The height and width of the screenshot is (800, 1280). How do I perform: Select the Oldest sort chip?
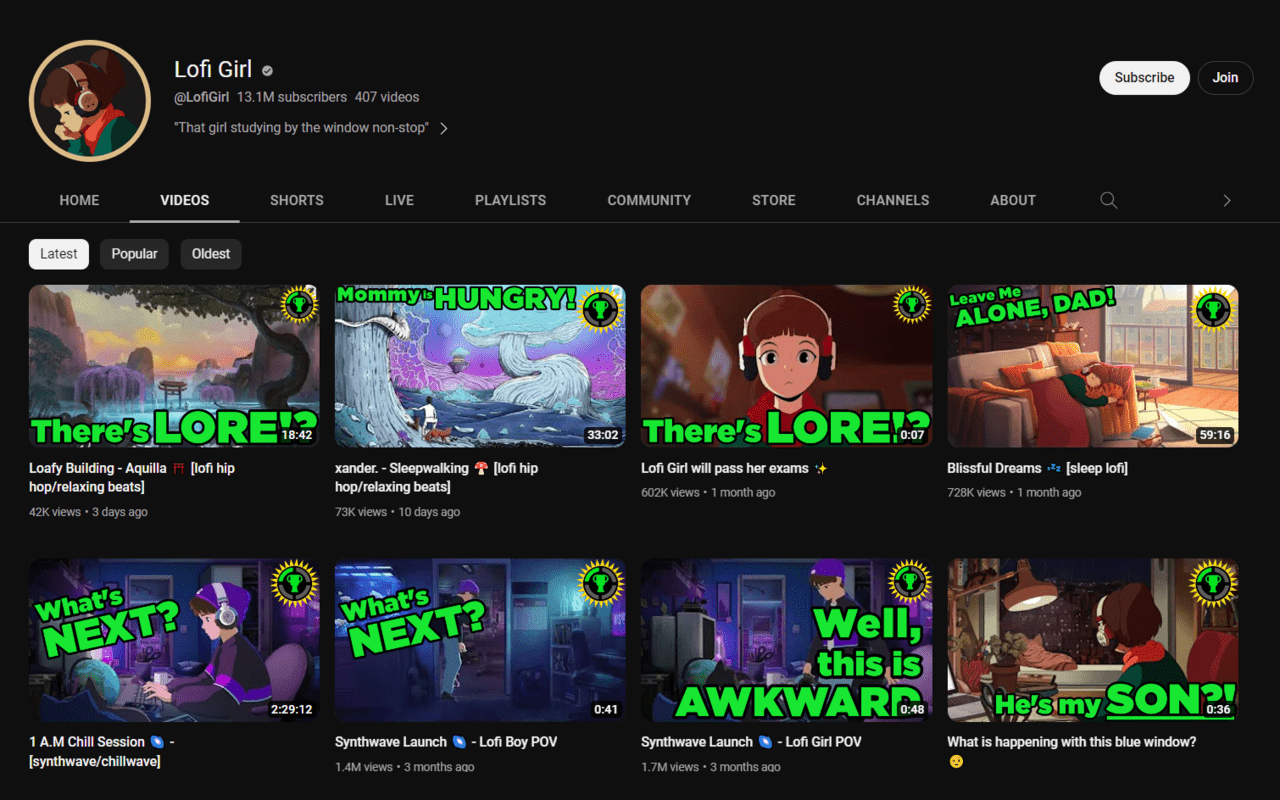point(211,254)
